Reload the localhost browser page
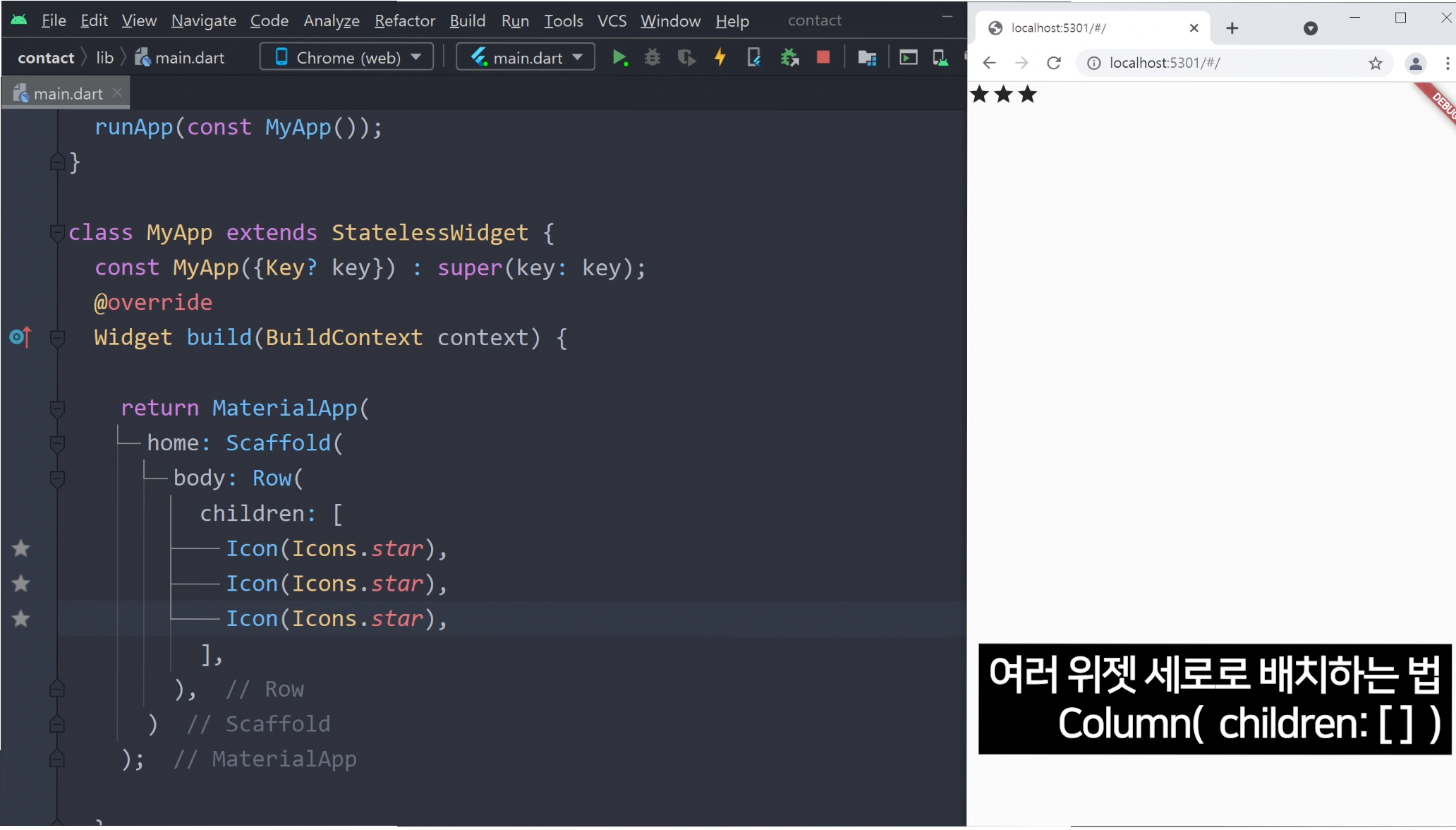 tap(1054, 64)
